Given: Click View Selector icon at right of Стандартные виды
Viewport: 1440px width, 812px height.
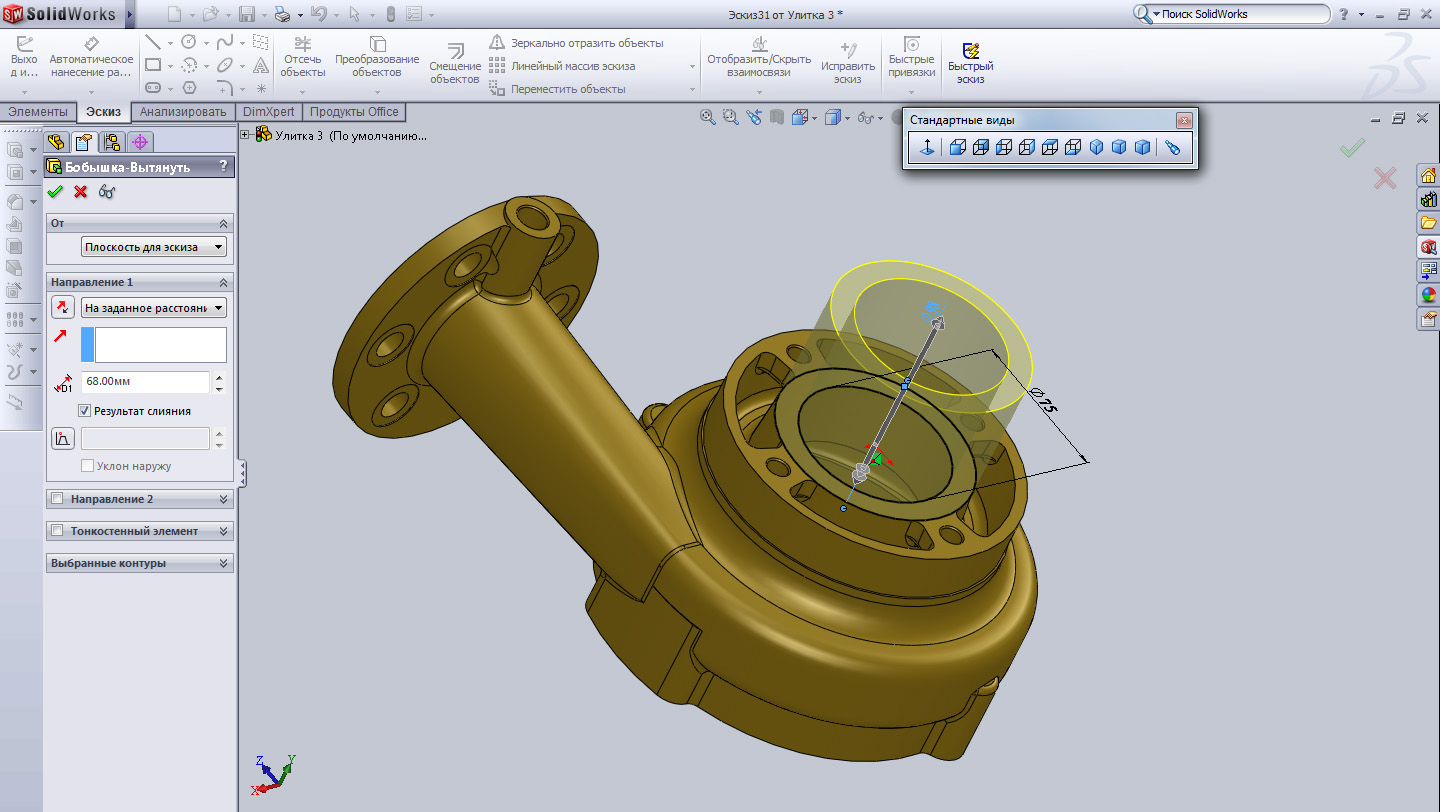Looking at the screenshot, I should coord(1173,148).
